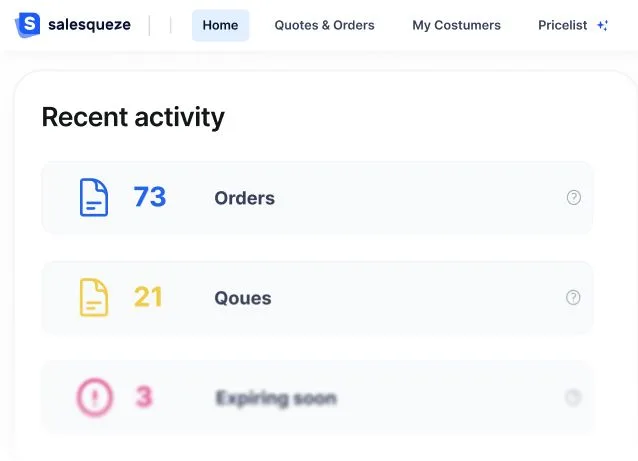The image size is (638, 461).
Task: Click the Recent activity heading
Action: (x=133, y=117)
